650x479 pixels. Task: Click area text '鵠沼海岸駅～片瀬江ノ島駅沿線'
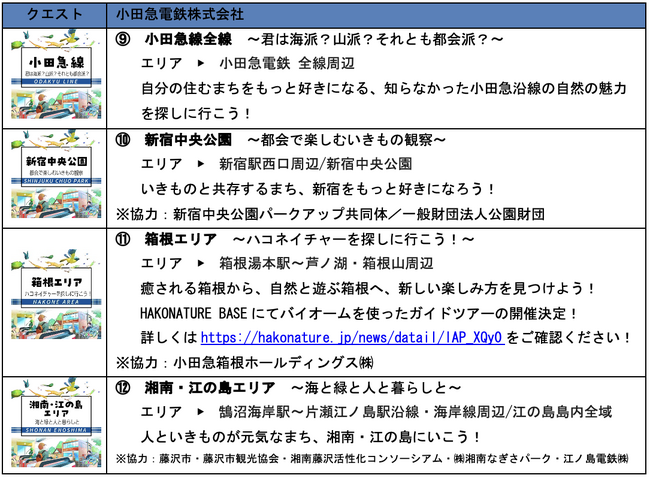319,412
